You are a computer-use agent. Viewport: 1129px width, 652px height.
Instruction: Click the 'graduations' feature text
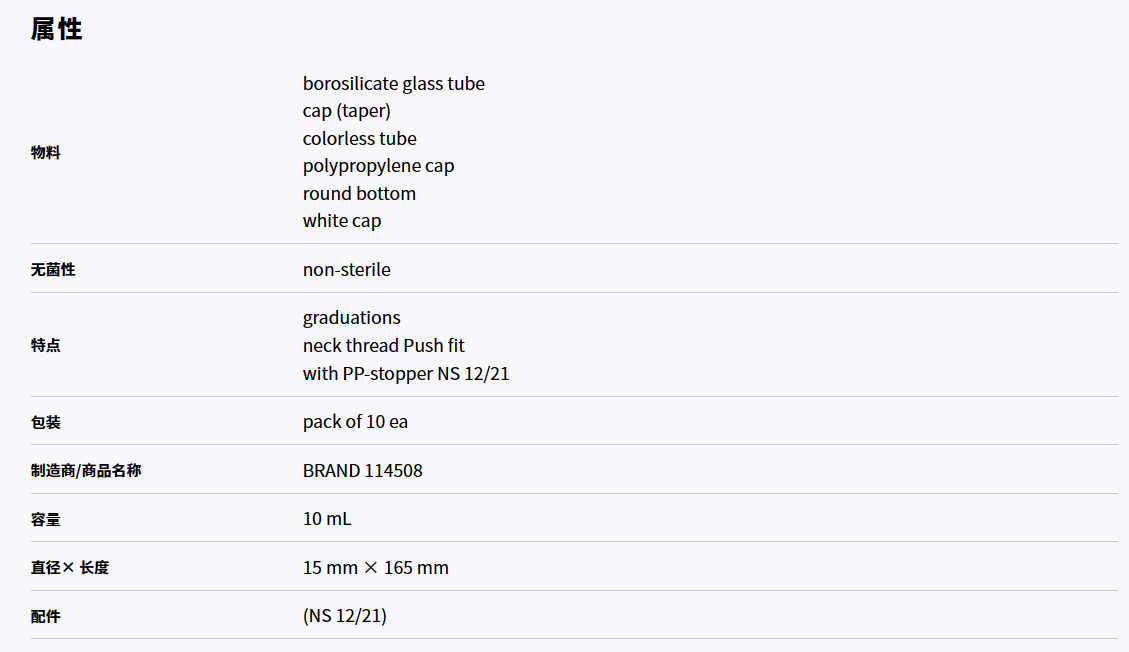click(351, 318)
